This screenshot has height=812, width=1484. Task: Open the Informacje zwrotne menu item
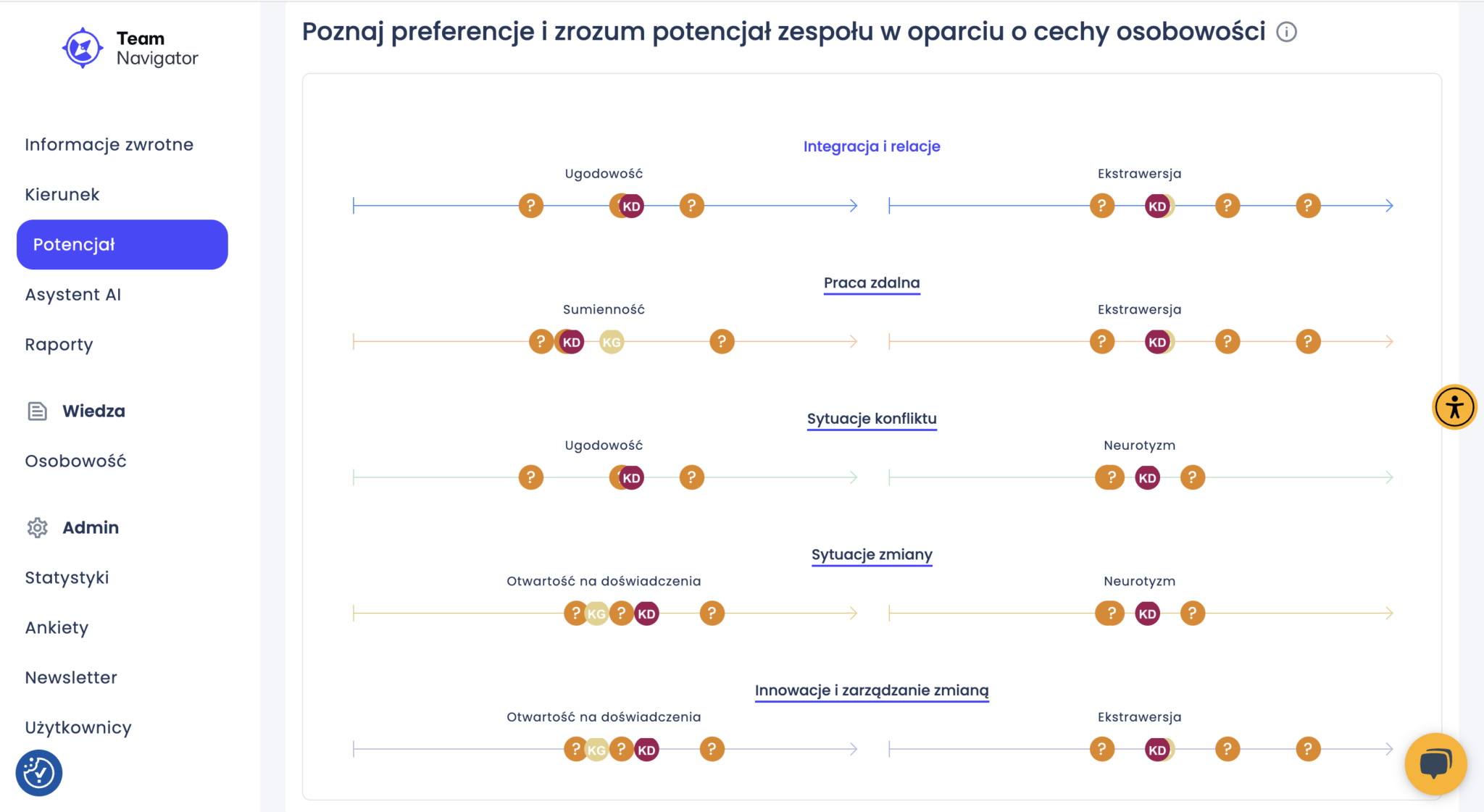(x=109, y=145)
